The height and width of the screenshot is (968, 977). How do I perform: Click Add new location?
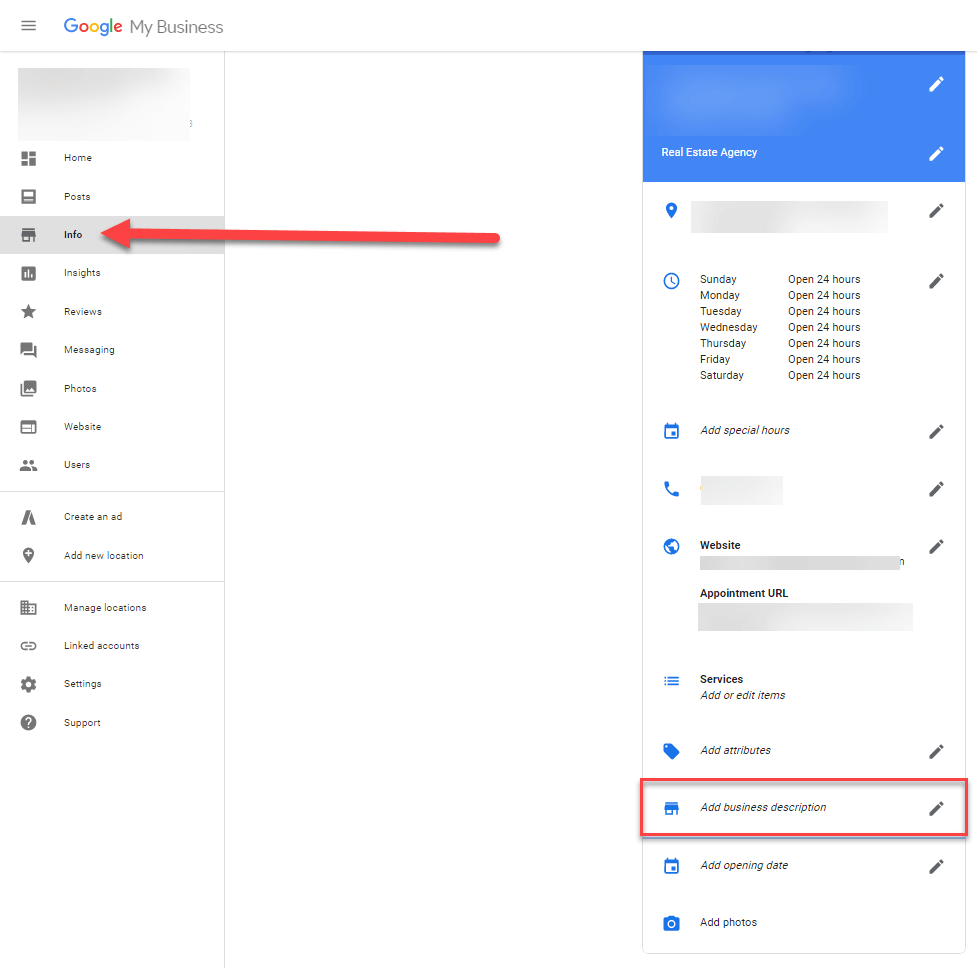point(103,555)
